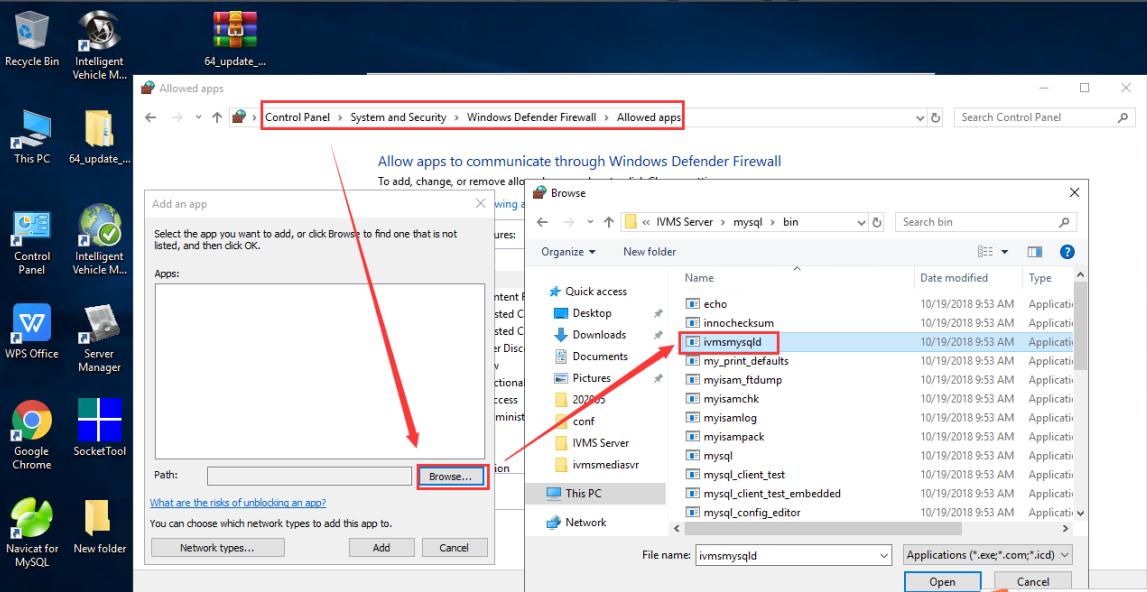Screen dimensions: 1147x592
Task: Toggle the preview pane icon in Browse
Action: [1034, 252]
